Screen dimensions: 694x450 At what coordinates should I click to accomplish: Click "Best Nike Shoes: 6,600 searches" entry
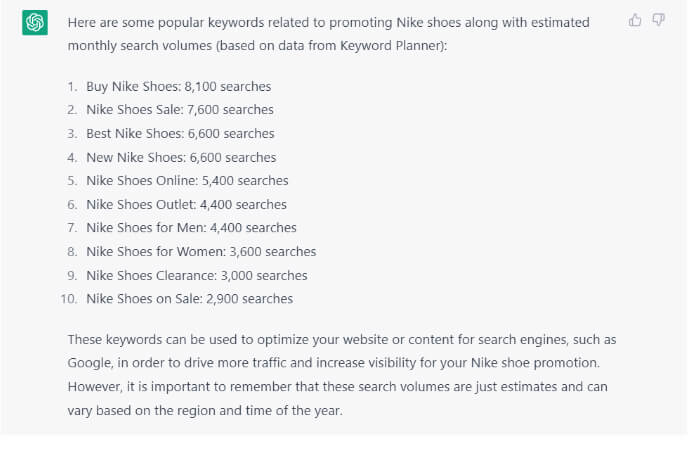click(x=180, y=134)
